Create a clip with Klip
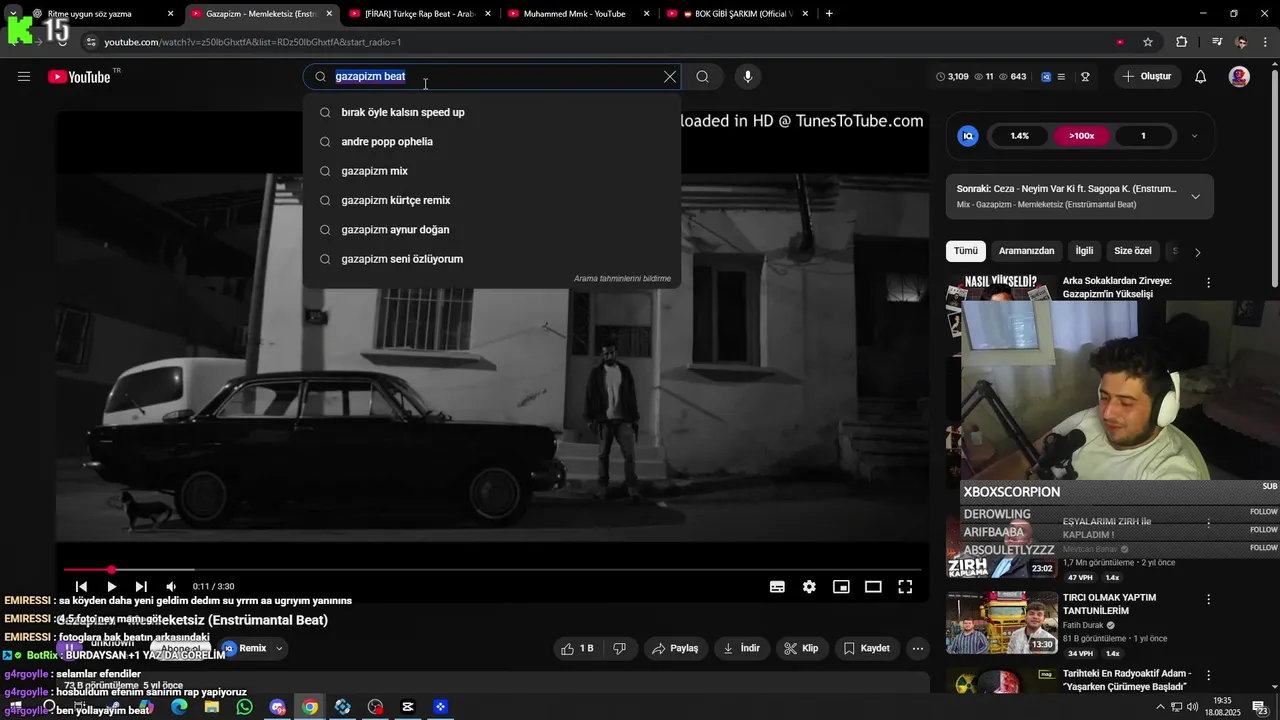 [x=801, y=648]
